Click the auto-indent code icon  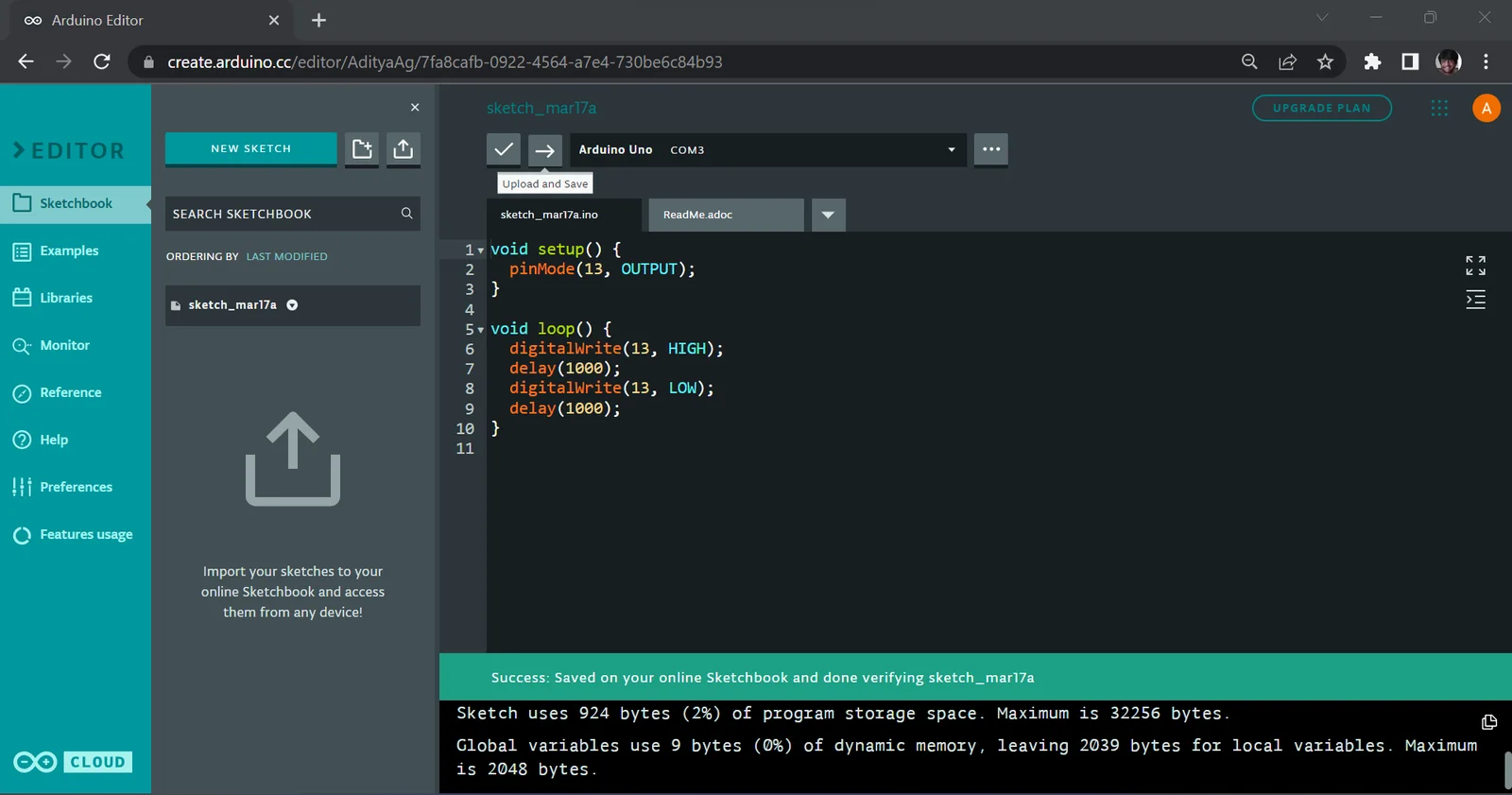[x=1475, y=301]
